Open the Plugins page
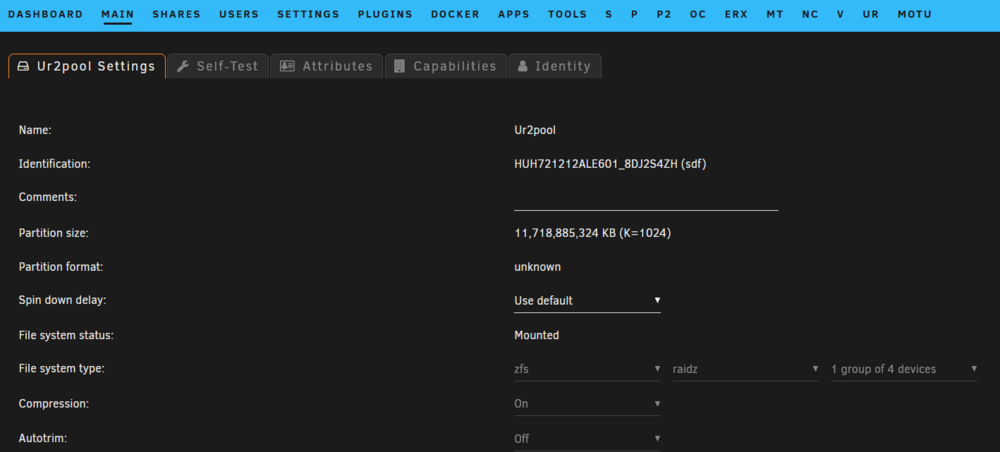 [385, 14]
